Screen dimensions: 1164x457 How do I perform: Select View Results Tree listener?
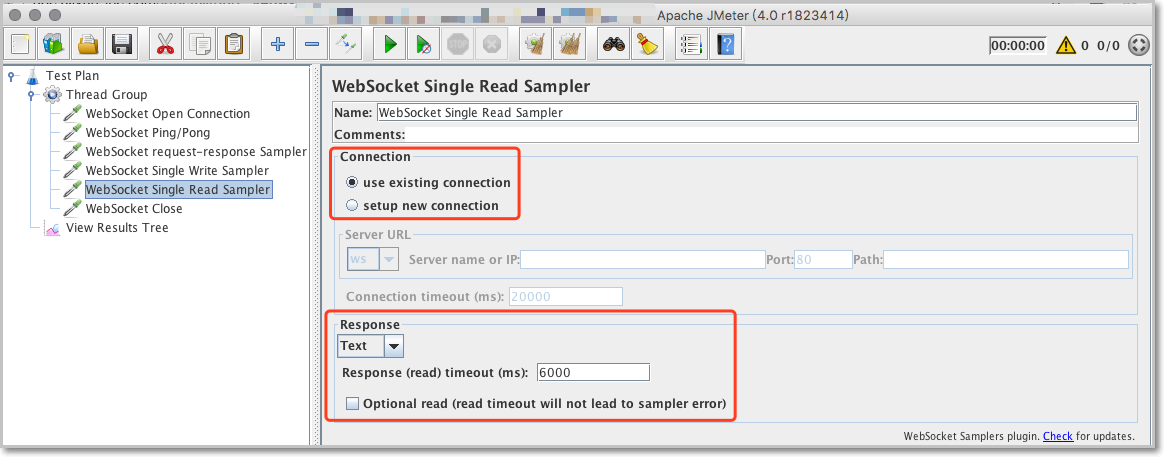click(117, 228)
